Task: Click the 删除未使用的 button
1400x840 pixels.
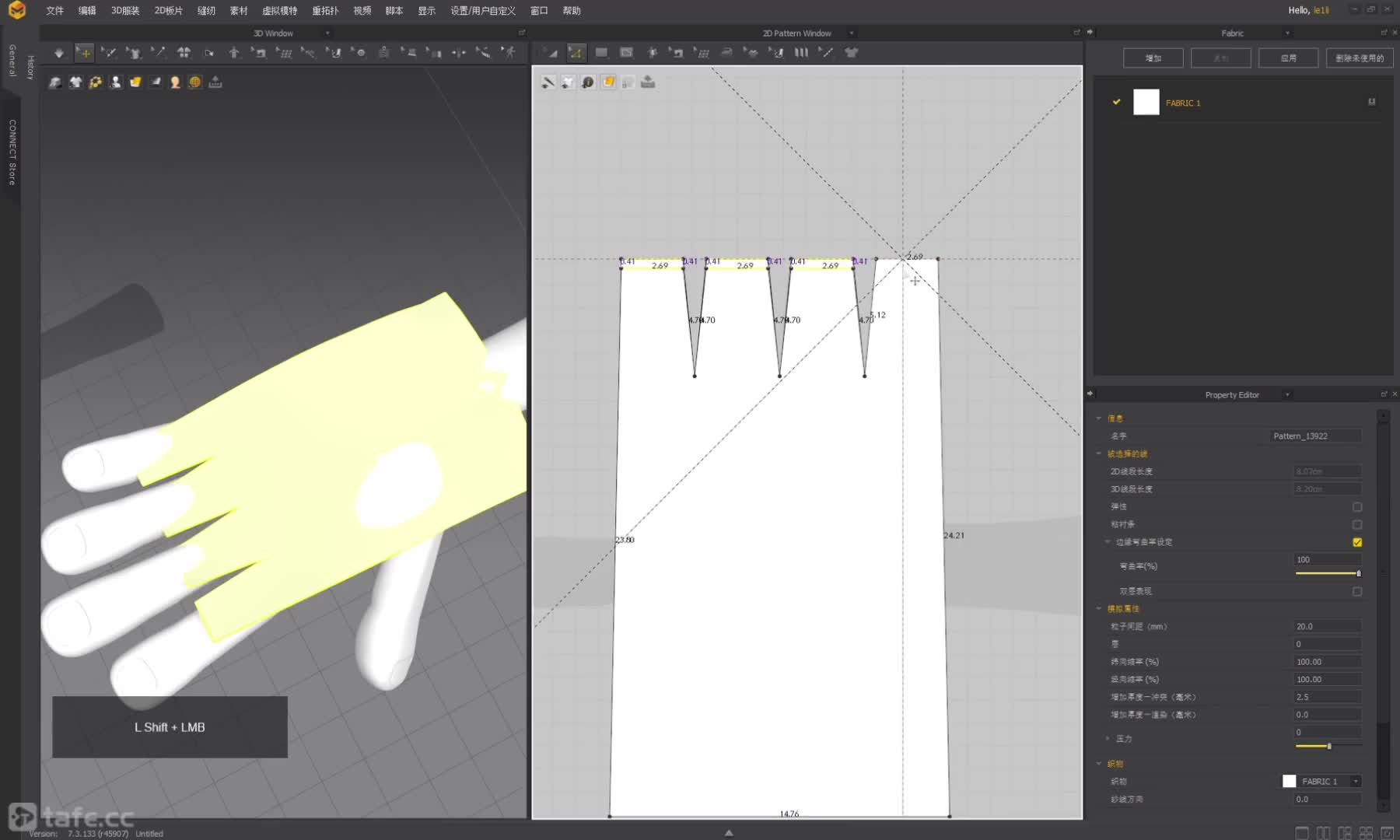Action: click(x=1360, y=58)
